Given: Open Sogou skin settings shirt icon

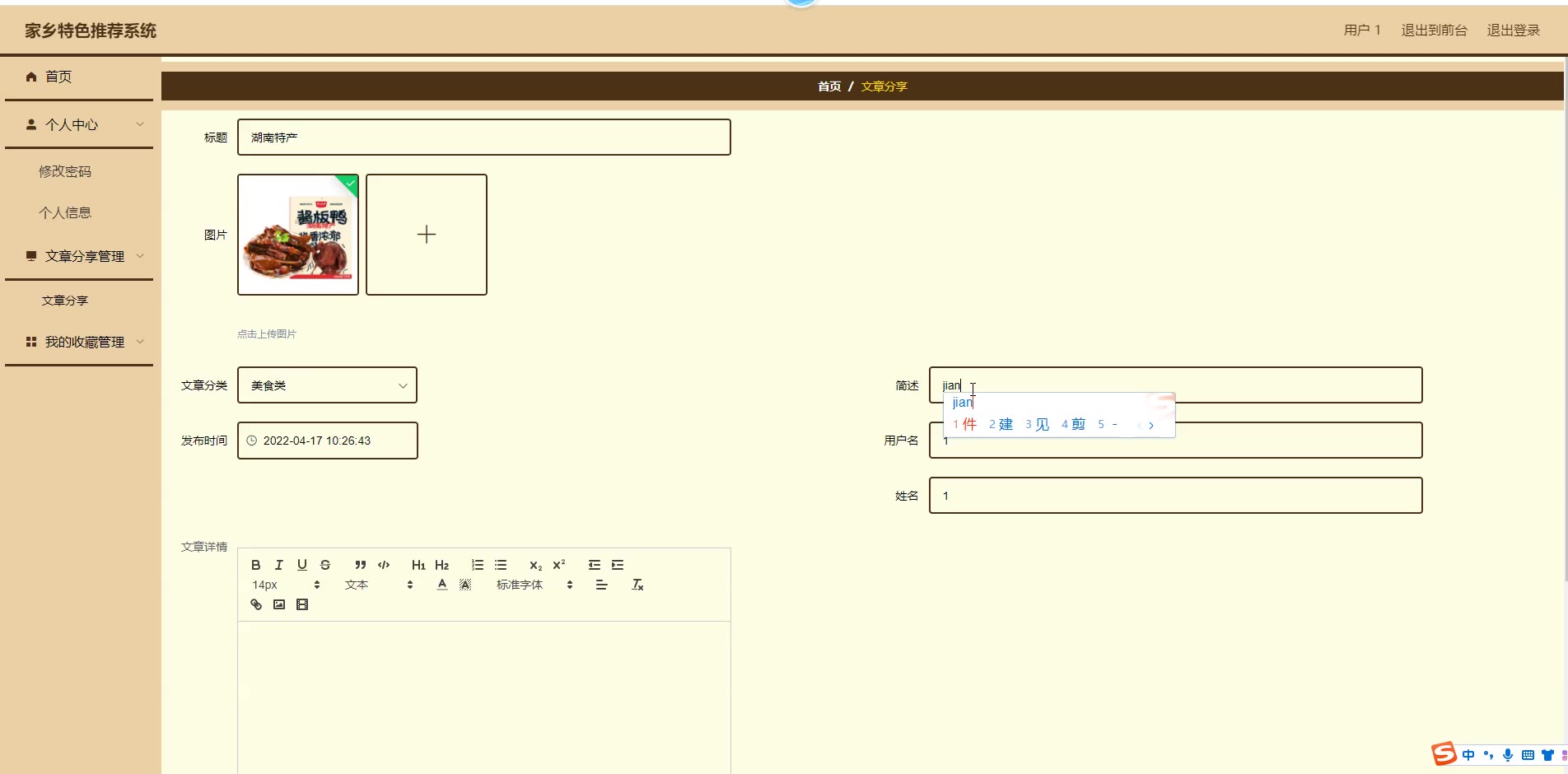Looking at the screenshot, I should click(x=1547, y=755).
